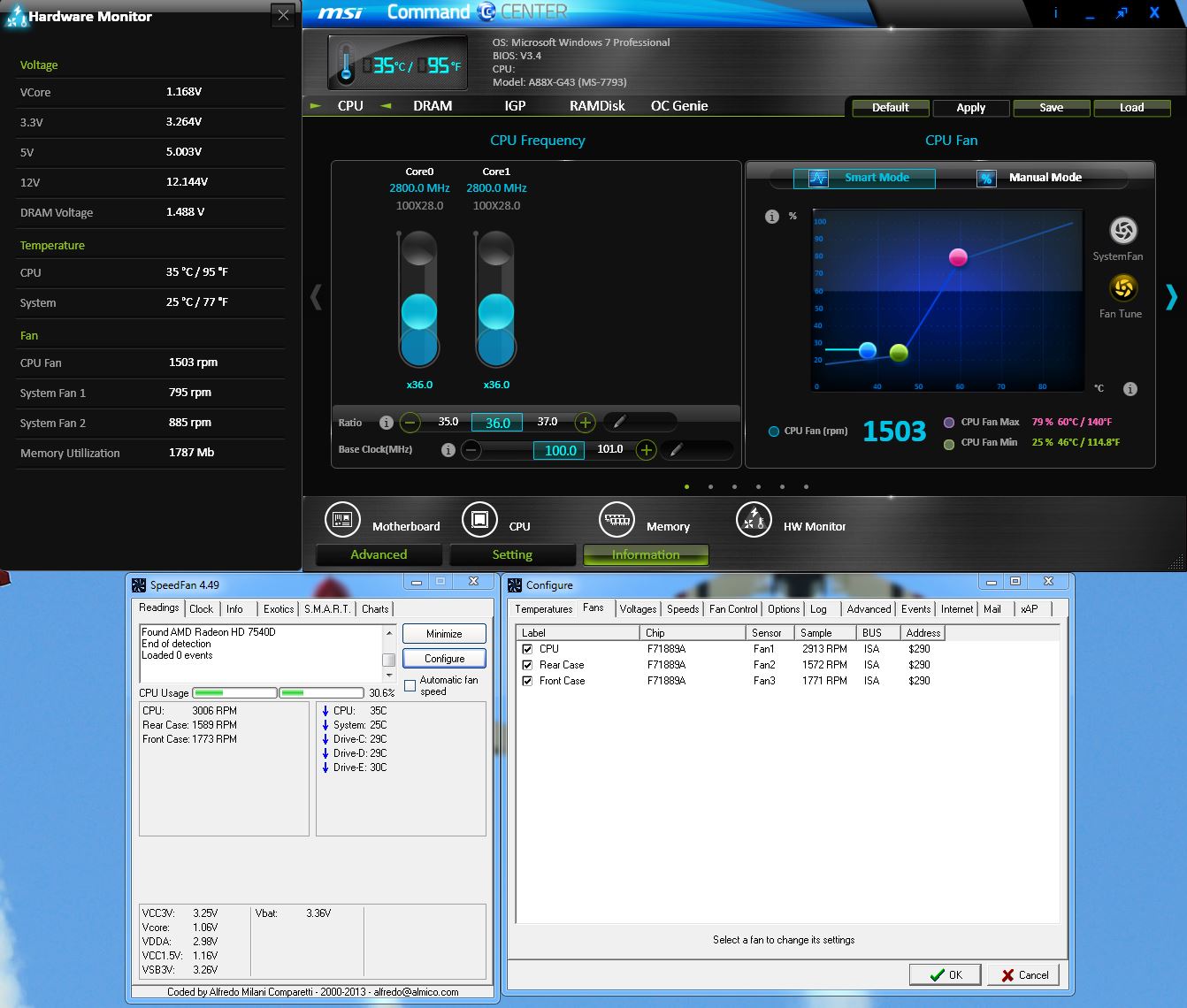Click the Save button
The width and height of the screenshot is (1187, 1008).
tap(1052, 108)
